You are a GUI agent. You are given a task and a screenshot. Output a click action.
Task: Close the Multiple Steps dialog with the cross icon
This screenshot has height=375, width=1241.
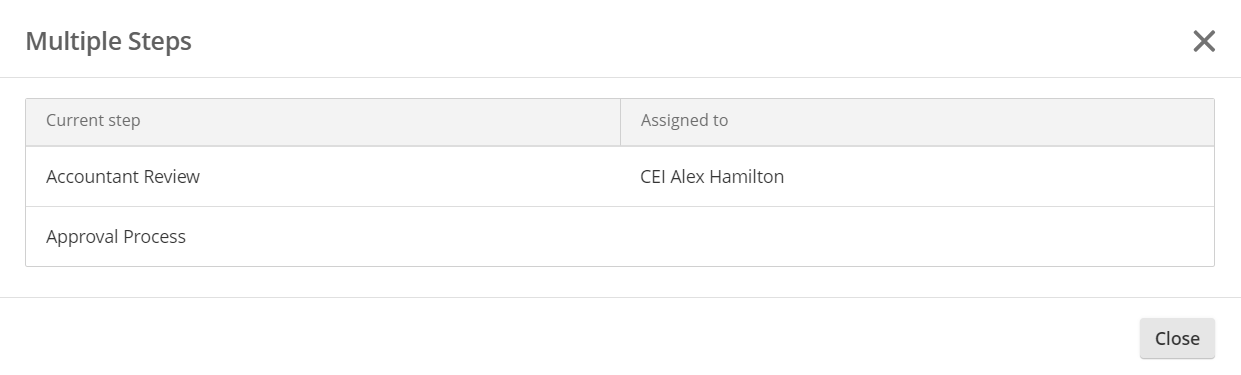point(1204,41)
